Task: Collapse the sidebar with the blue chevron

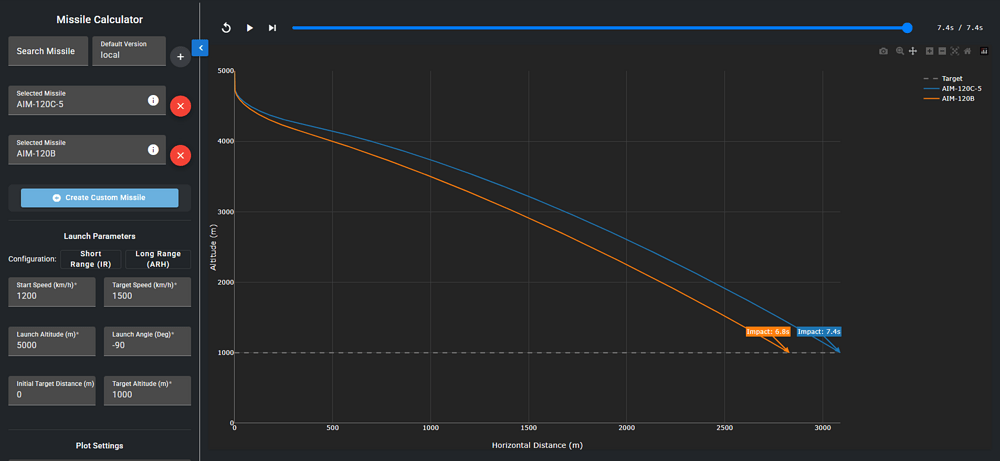Action: click(199, 47)
